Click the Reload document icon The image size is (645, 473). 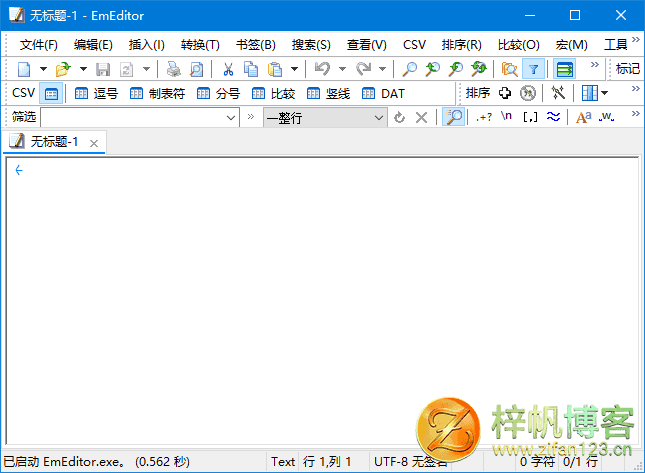tap(126, 69)
